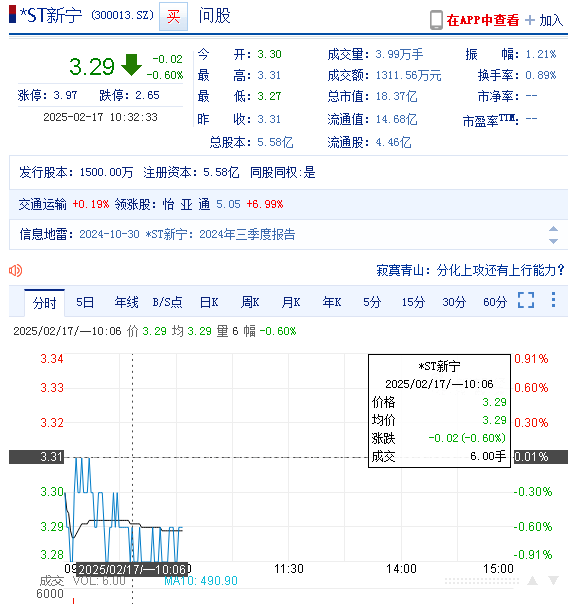Switch to the B/S点 tab

click(x=167, y=302)
